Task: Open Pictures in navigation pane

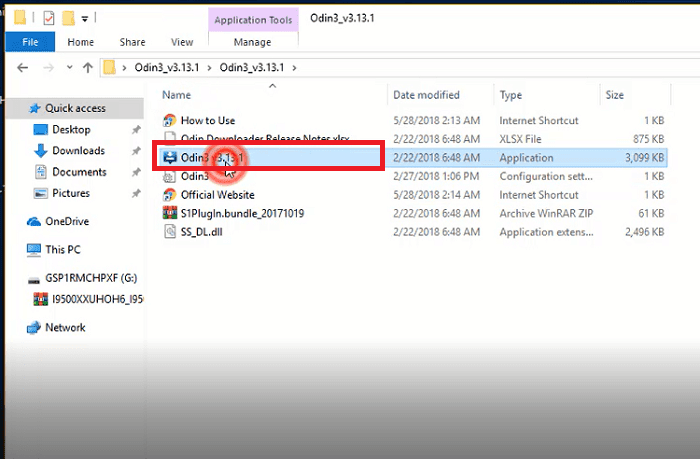Action: point(71,193)
